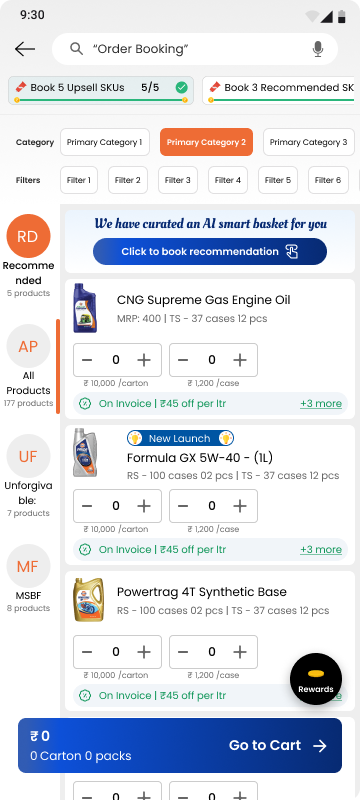This screenshot has height=800, width=360.
Task: Expand +3 more offers on Formula GX
Action: point(321,549)
